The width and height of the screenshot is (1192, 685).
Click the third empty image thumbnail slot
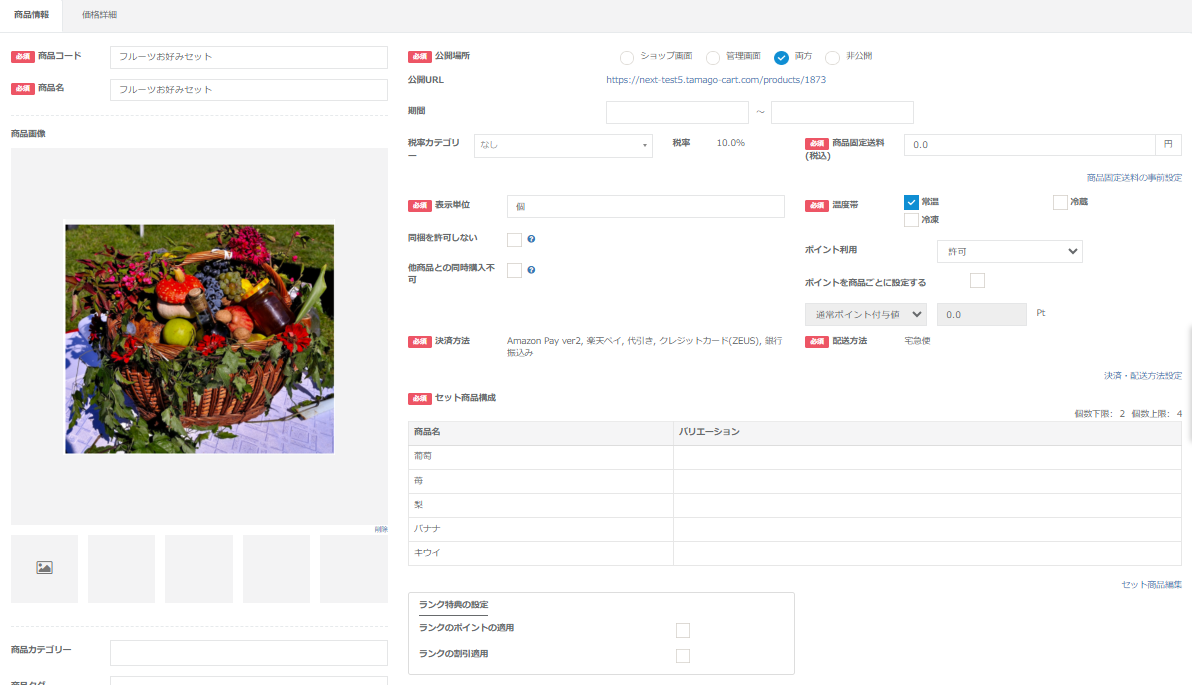click(199, 569)
